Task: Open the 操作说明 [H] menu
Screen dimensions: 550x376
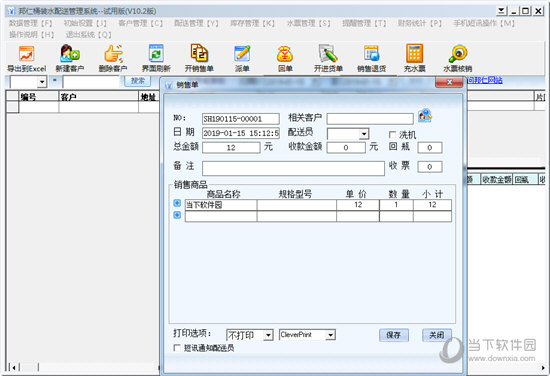Action: 32,35
